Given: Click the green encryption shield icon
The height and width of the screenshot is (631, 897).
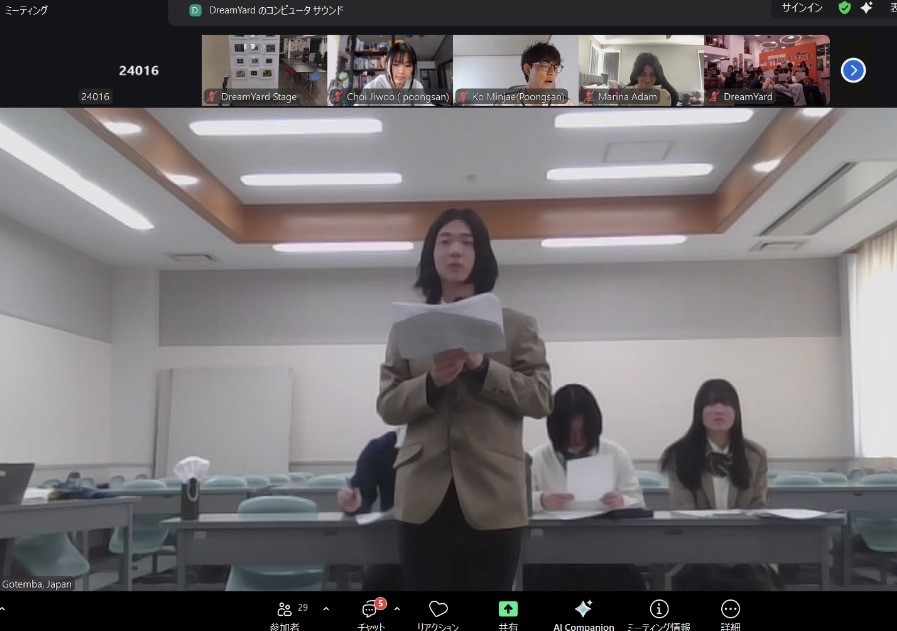Looking at the screenshot, I should click(845, 8).
